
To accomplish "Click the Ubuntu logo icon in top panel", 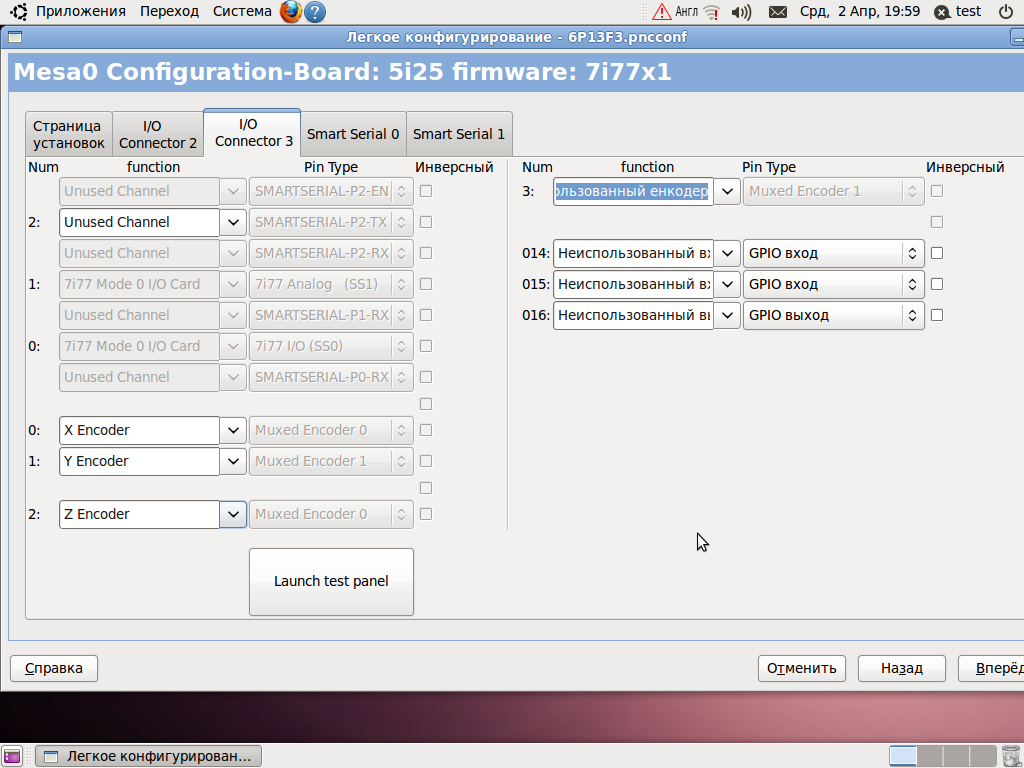I will tap(19, 11).
